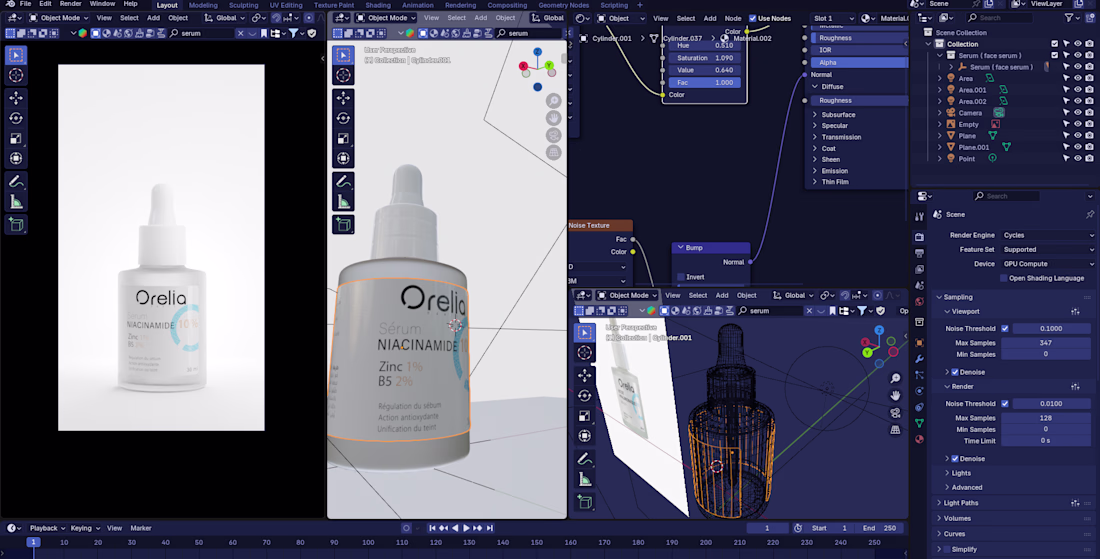Screen dimensions: 1100x559
Task: Hide the Camera object with its eye icon
Action: click(x=1078, y=113)
